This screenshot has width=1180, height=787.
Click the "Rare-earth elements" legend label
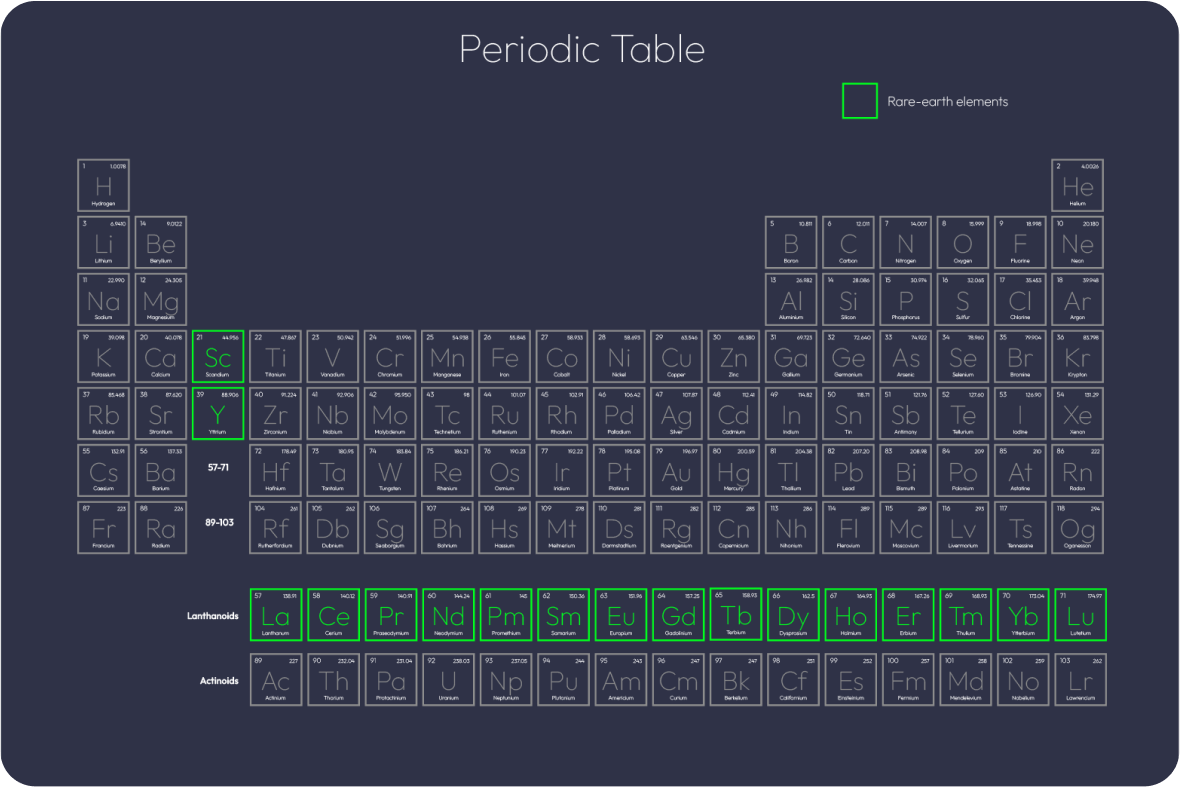pyautogui.click(x=947, y=102)
